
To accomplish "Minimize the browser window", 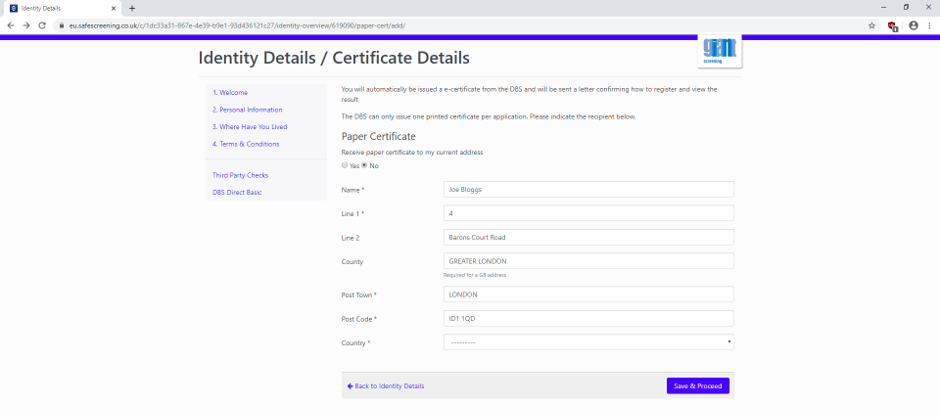I will coord(884,7).
